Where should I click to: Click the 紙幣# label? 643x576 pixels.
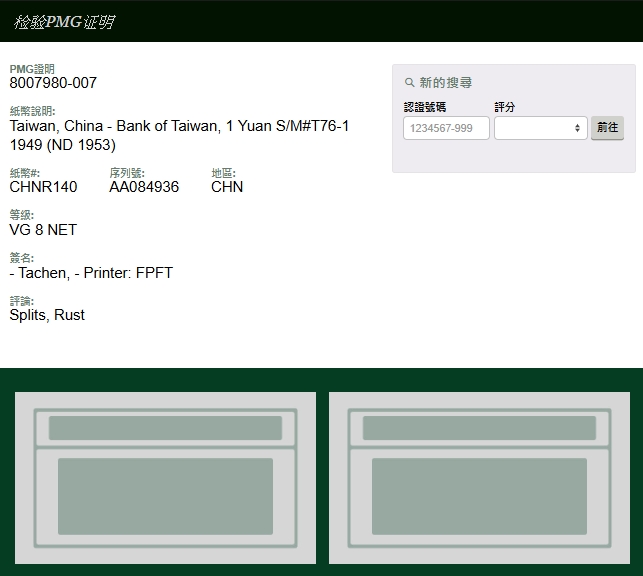25,173
